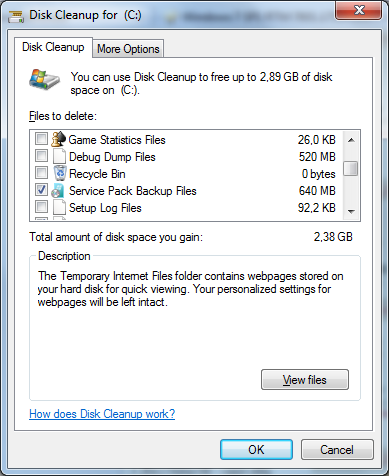This screenshot has width=390, height=476.
Task: Confirm cleanup with the OK button
Action: click(x=256, y=450)
